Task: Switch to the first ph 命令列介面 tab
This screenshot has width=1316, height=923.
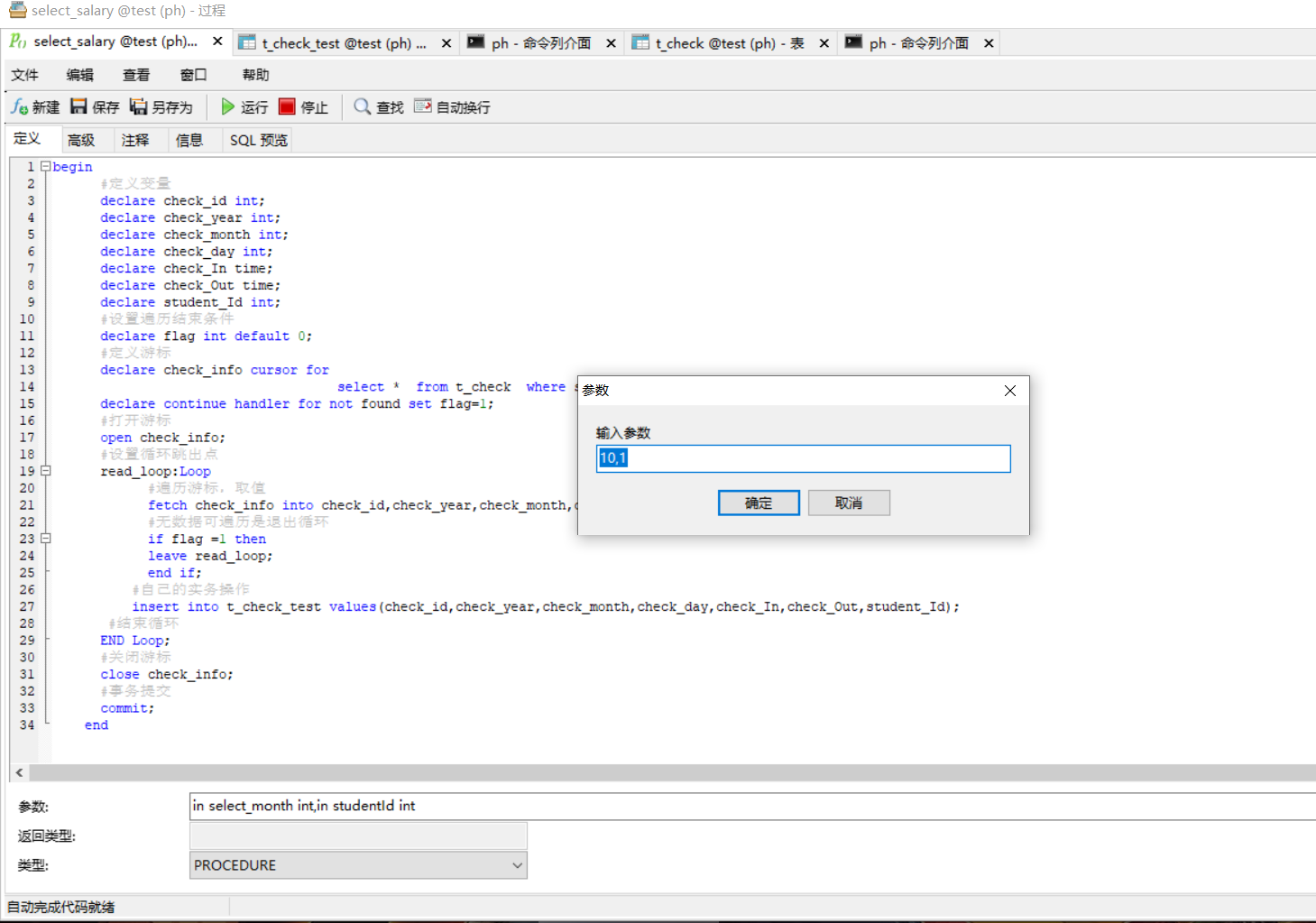Action: pos(541,43)
